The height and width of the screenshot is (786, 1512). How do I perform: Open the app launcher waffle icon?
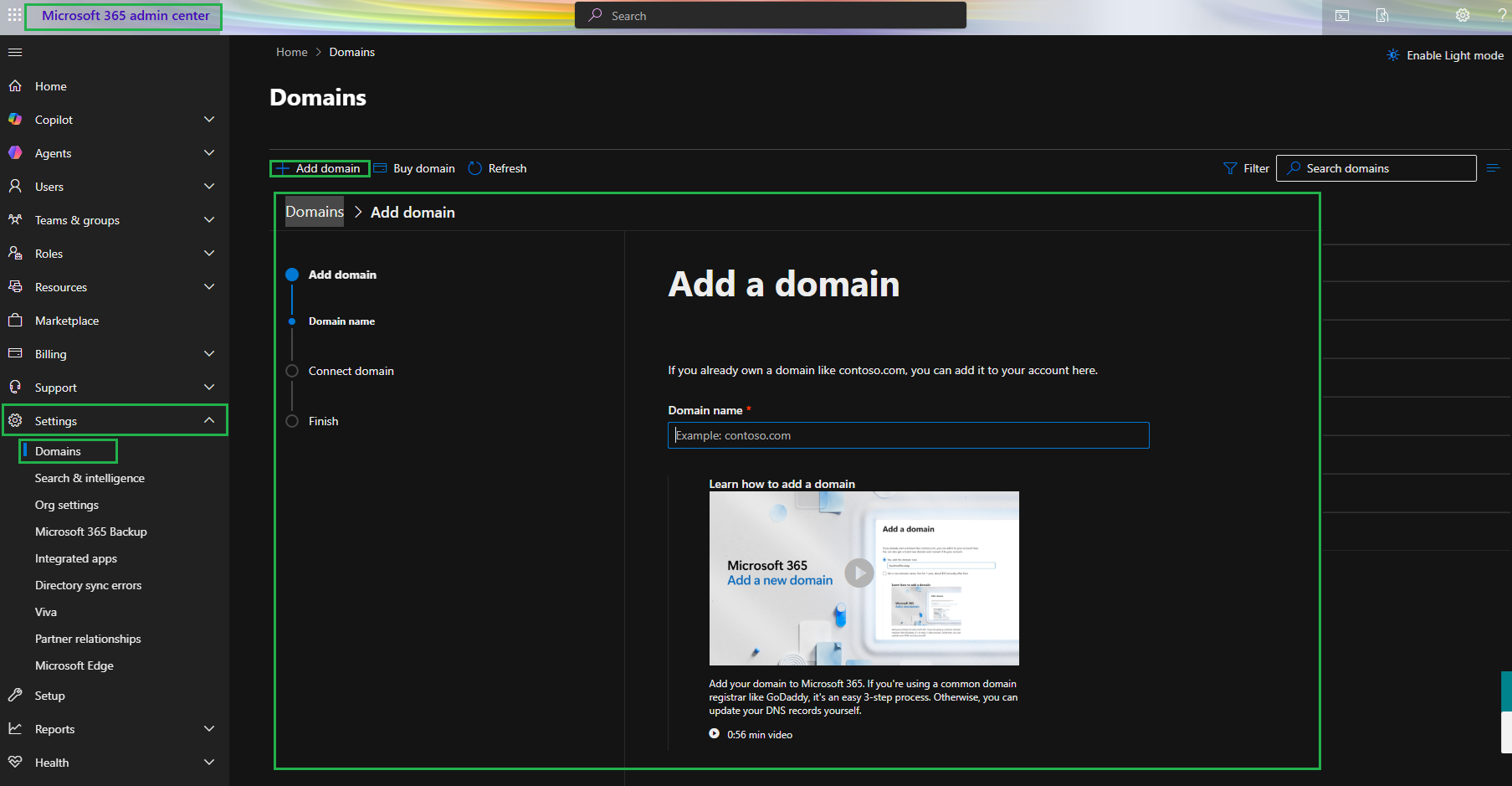pos(14,15)
